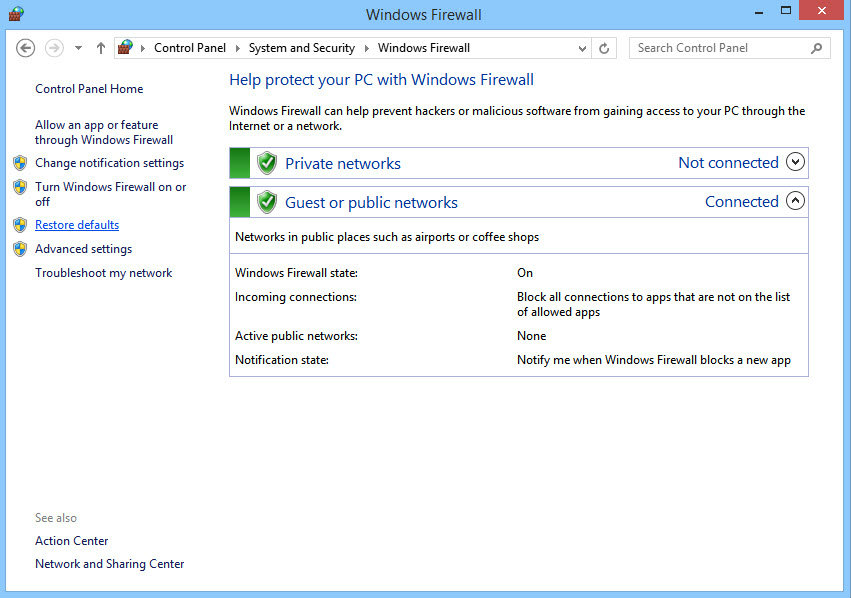
Task: Expand arrow after System and Security breadcrumb
Action: [367, 48]
